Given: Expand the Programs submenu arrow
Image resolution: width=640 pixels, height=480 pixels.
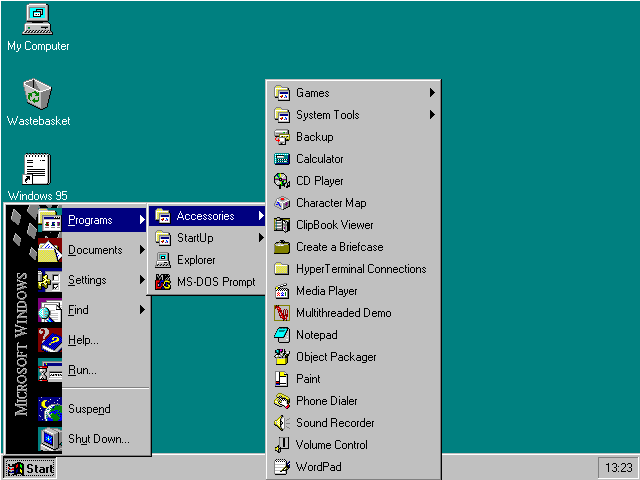Looking at the screenshot, I should pyautogui.click(x=142, y=220).
